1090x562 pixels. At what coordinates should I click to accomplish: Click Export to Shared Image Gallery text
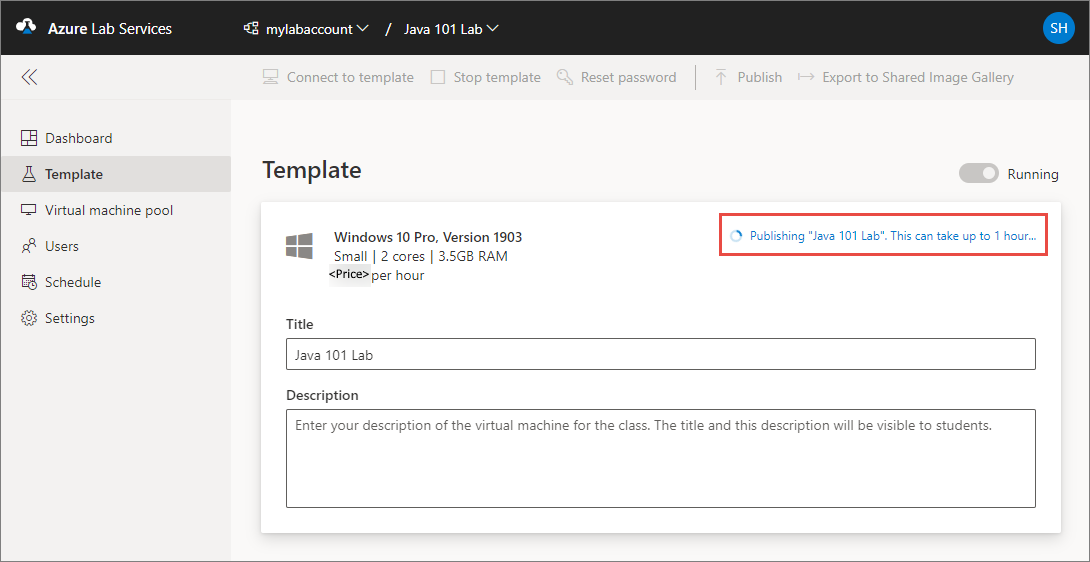pos(918,77)
